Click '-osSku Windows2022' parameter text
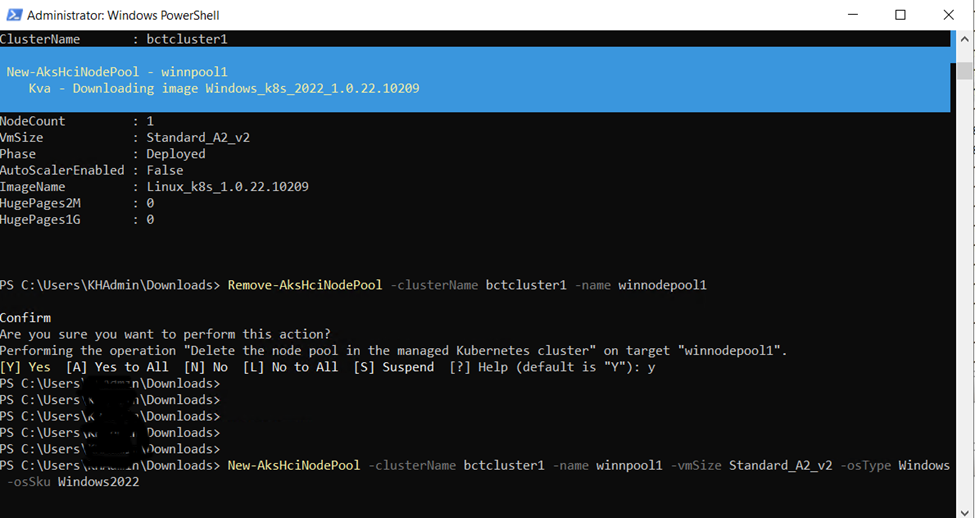This screenshot has height=518, width=975. [73, 482]
